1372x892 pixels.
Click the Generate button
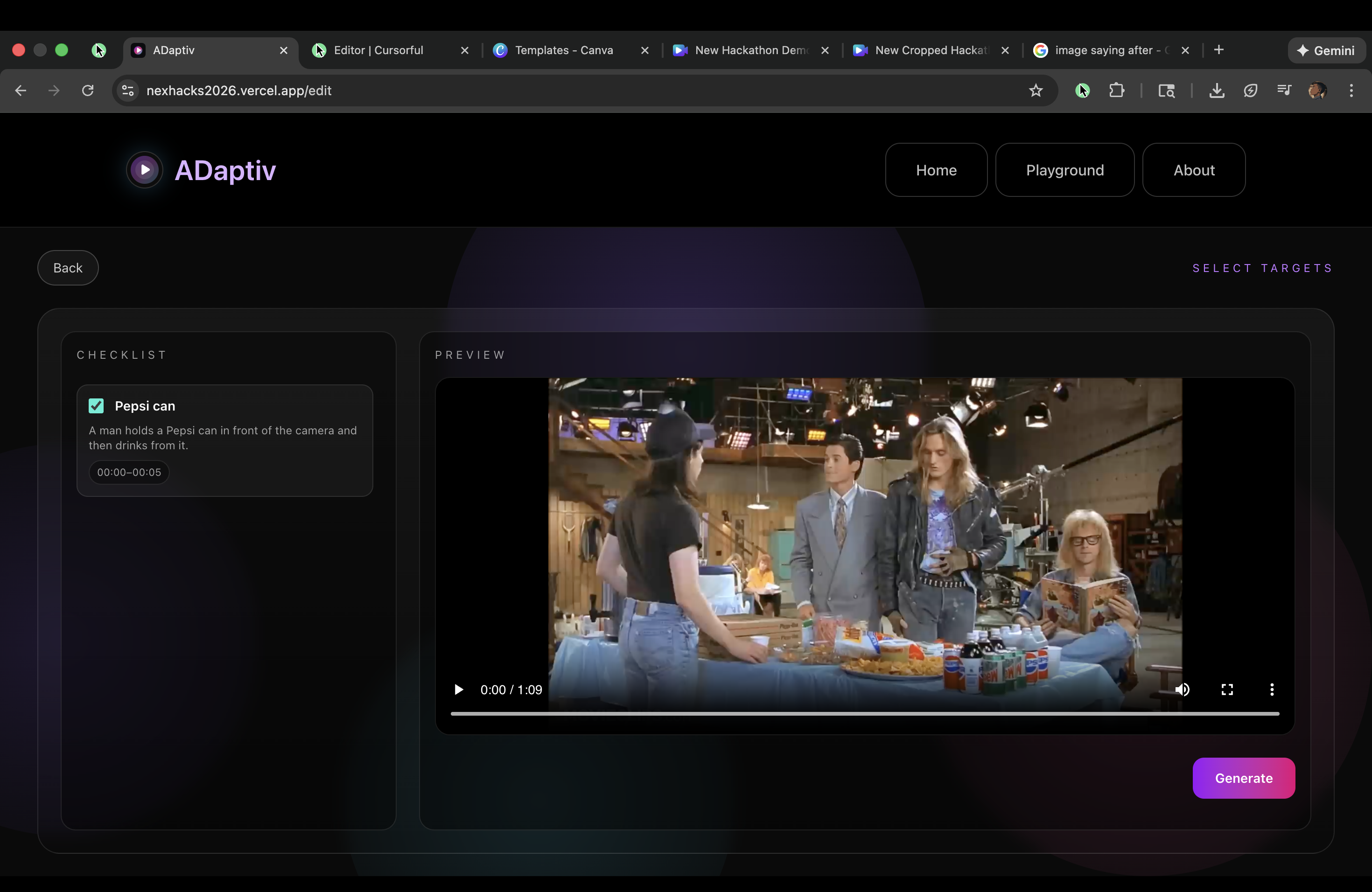click(1244, 778)
